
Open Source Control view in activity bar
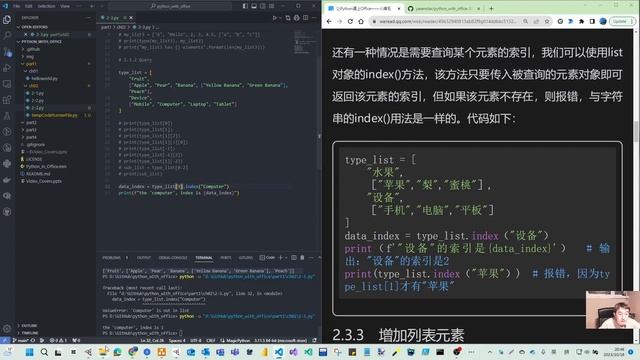click(x=7, y=52)
